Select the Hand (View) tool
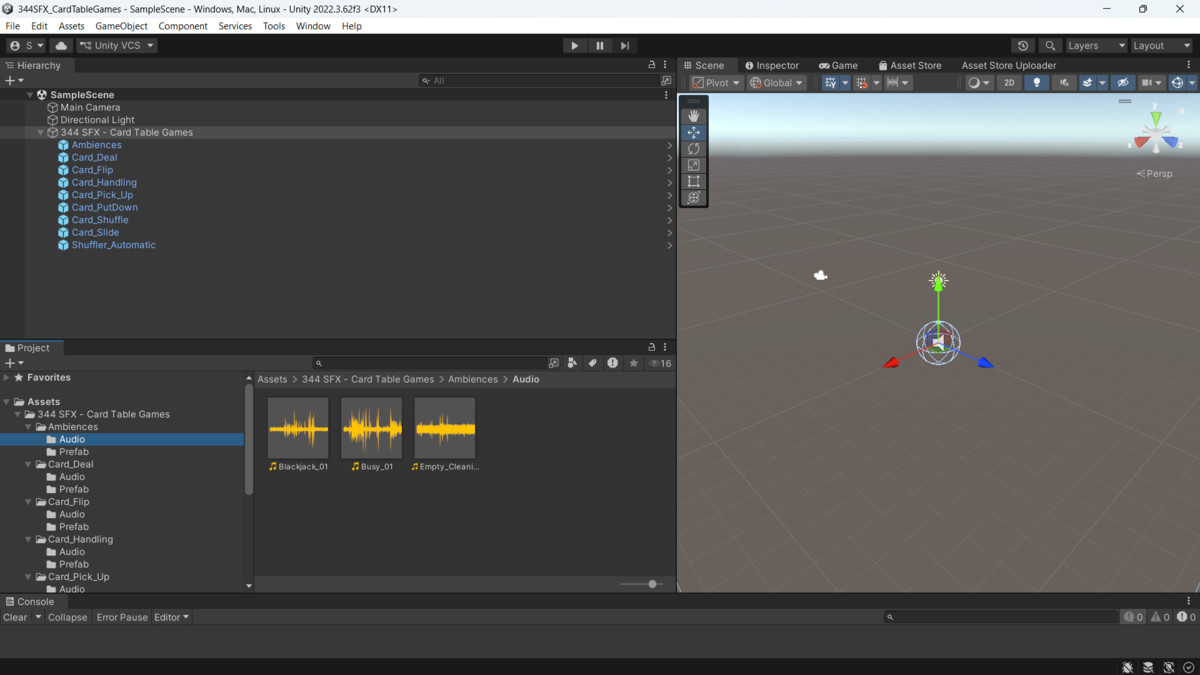This screenshot has width=1200, height=675. point(693,116)
